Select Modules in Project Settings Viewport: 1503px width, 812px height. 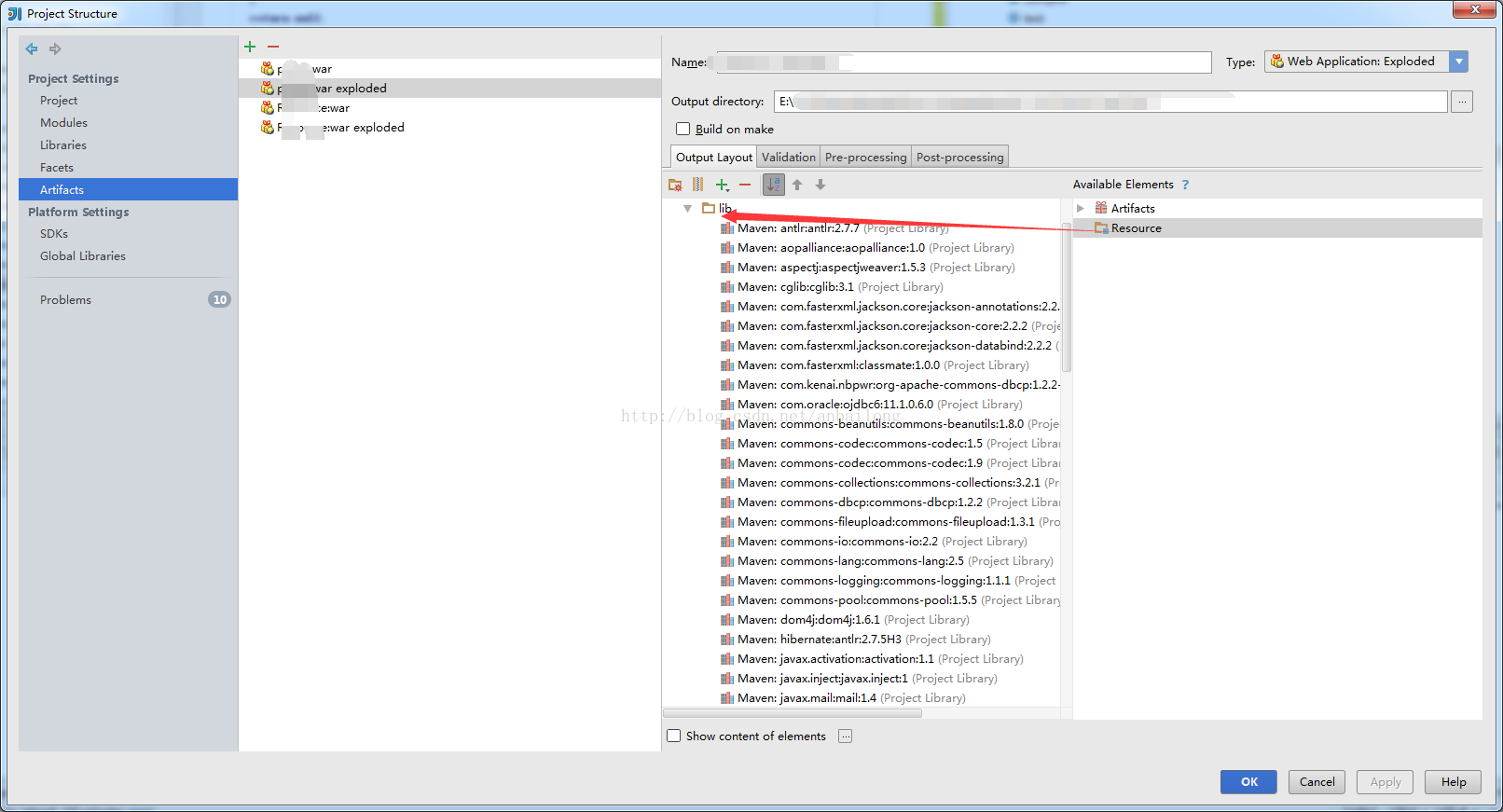63,122
